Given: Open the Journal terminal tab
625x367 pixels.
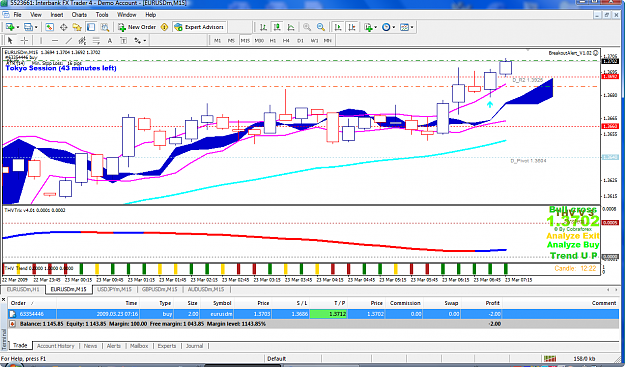Looking at the screenshot, I should (194, 346).
